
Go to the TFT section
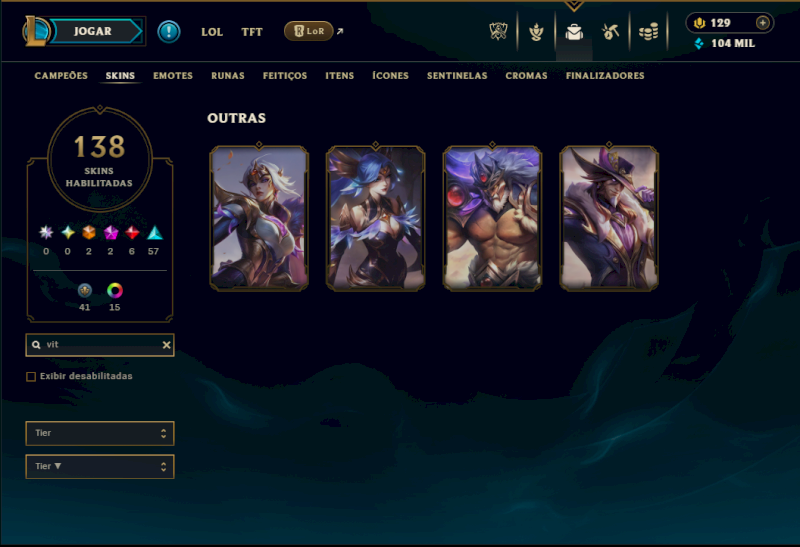(252, 32)
